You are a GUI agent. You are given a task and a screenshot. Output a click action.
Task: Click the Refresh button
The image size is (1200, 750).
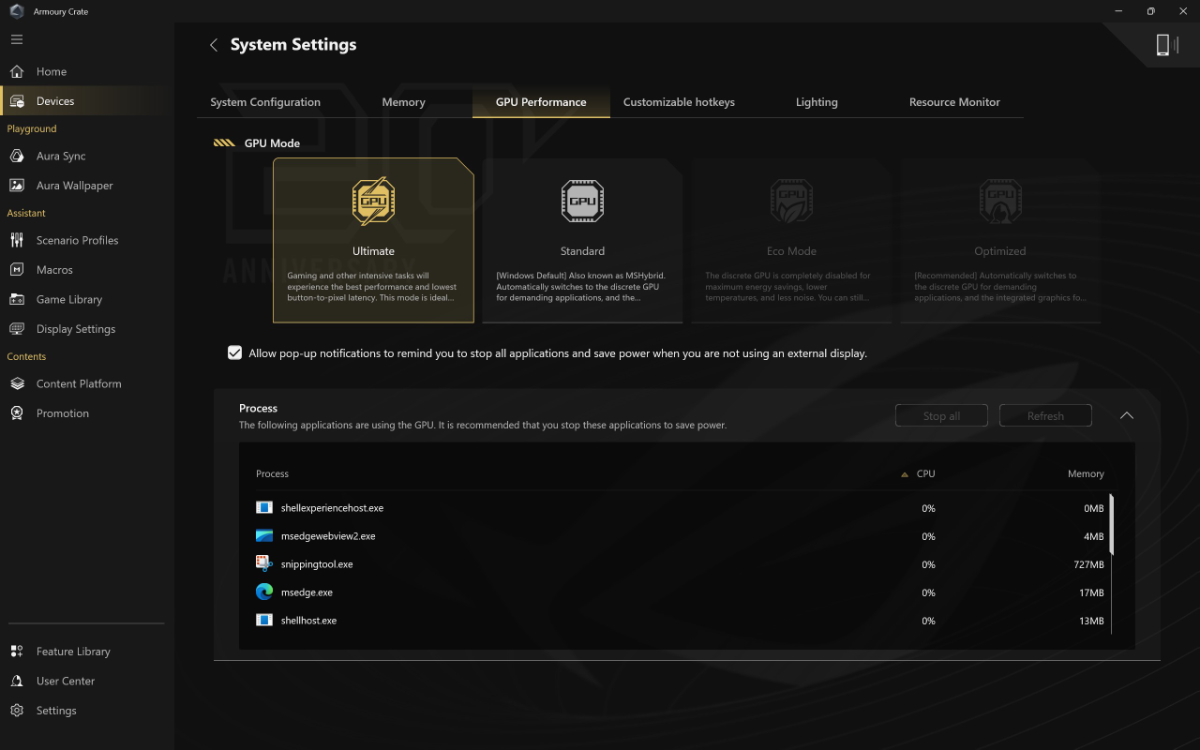coord(1045,416)
